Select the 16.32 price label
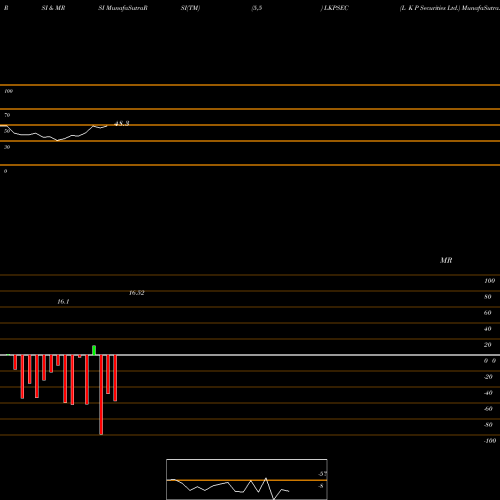This screenshot has width=500, height=500. pyautogui.click(x=137, y=293)
